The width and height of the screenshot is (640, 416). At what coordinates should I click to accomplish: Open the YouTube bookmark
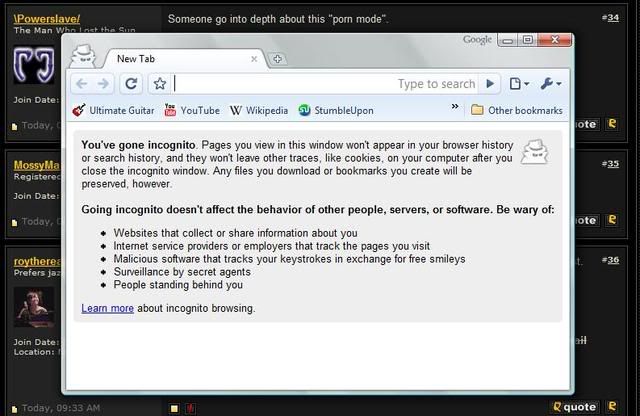[192, 110]
